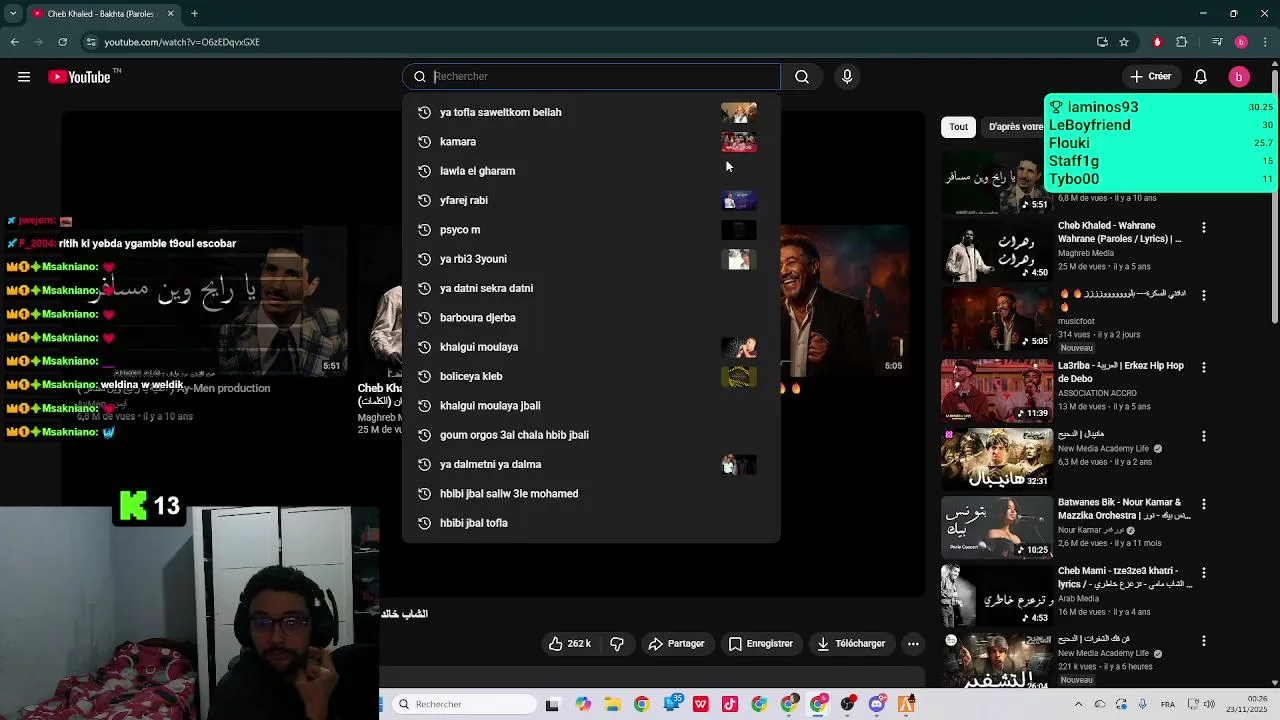Open options for Batwanes Bik video
Viewport: 1280px width, 720px height.
(1204, 505)
